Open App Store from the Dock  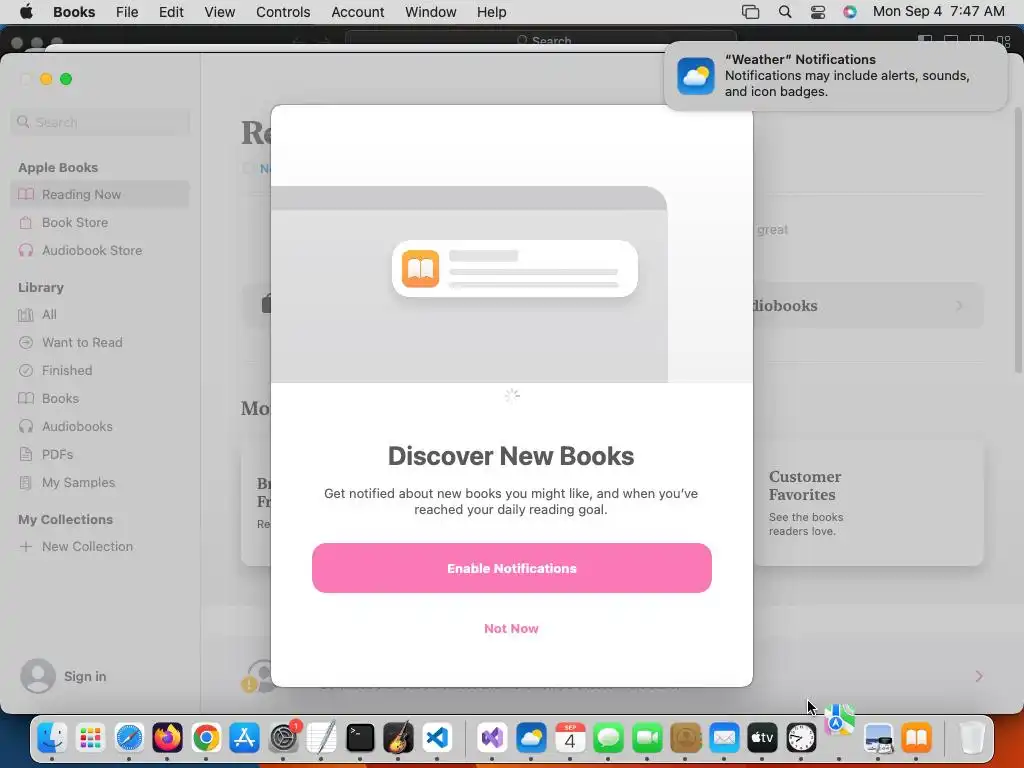click(244, 738)
